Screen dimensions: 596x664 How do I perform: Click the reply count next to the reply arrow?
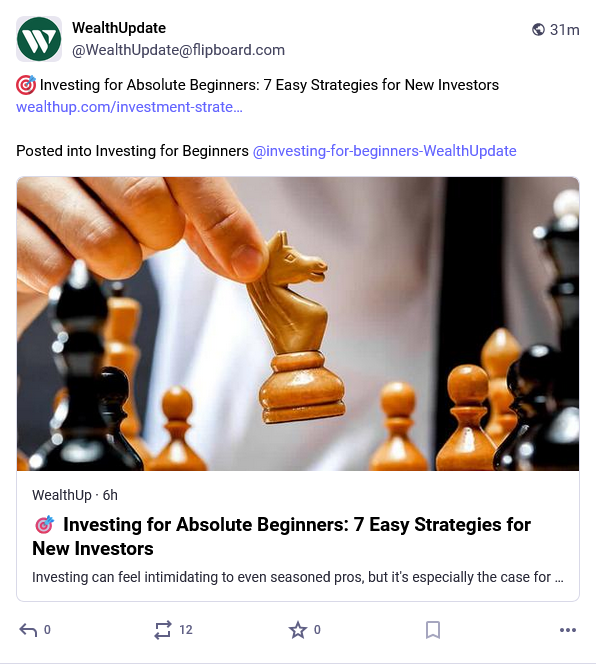[x=47, y=630]
